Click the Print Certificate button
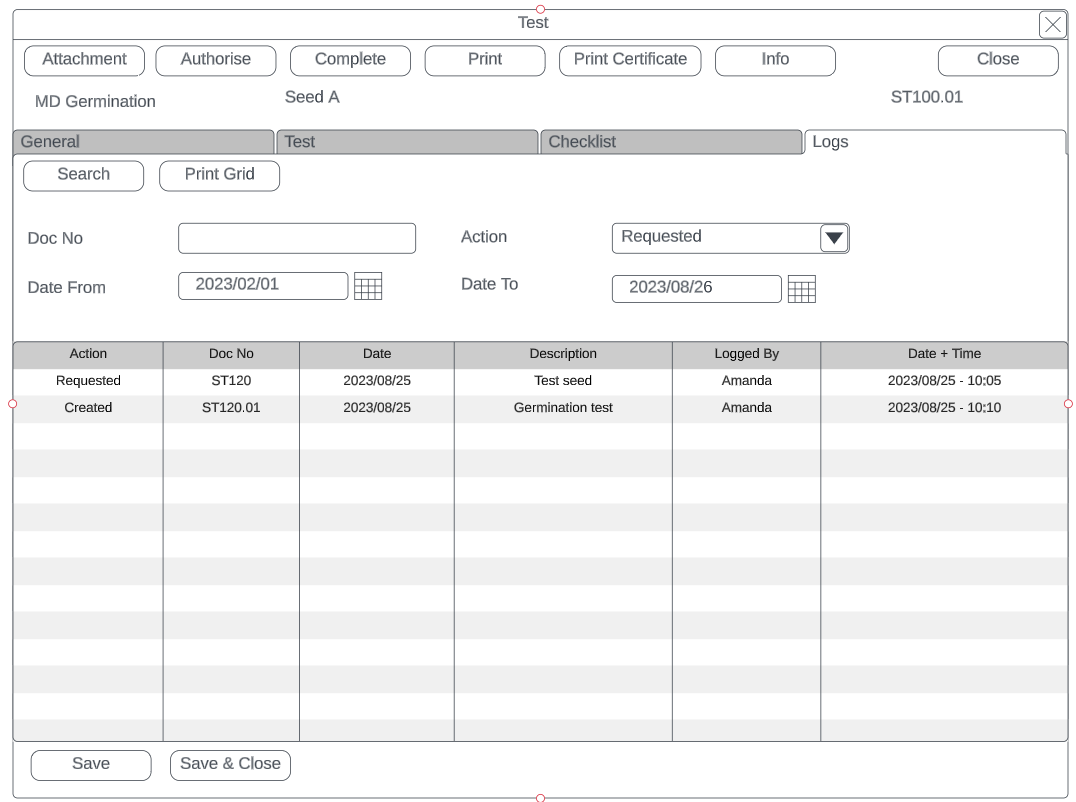 coord(630,60)
